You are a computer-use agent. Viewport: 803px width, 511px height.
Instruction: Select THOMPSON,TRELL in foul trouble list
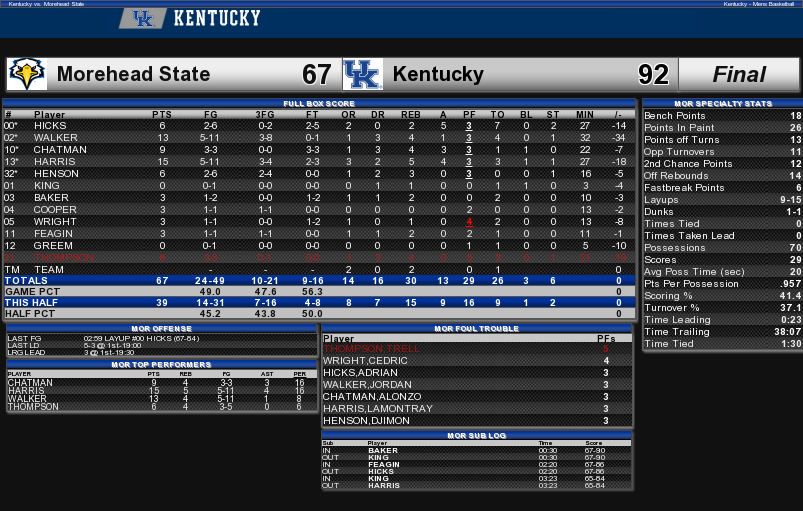(x=371, y=349)
